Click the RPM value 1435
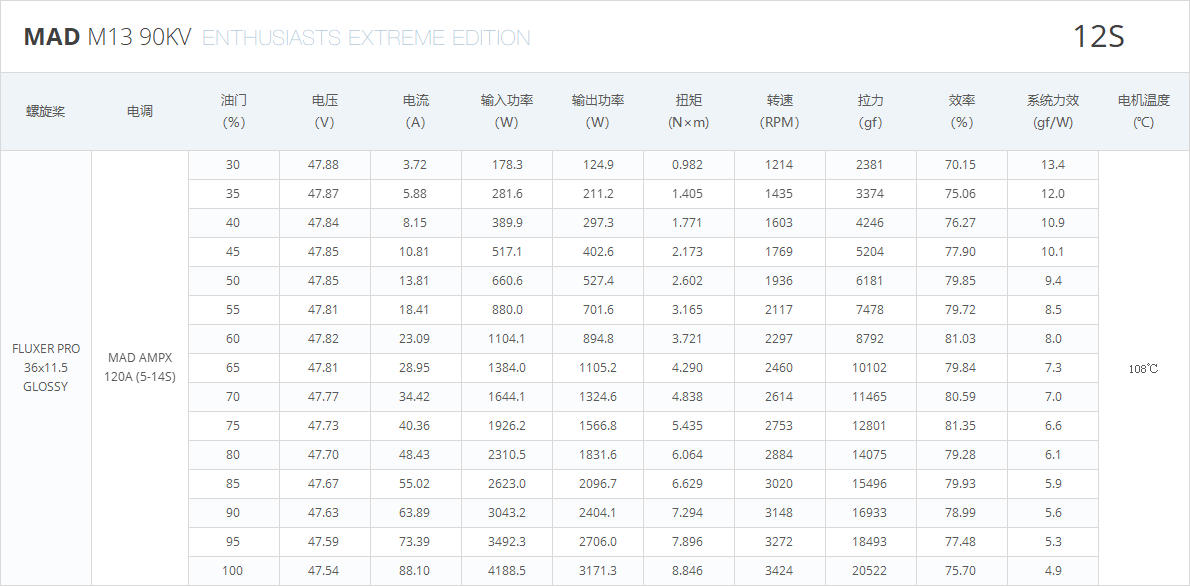This screenshot has width=1190, height=586. pyautogui.click(x=779, y=194)
